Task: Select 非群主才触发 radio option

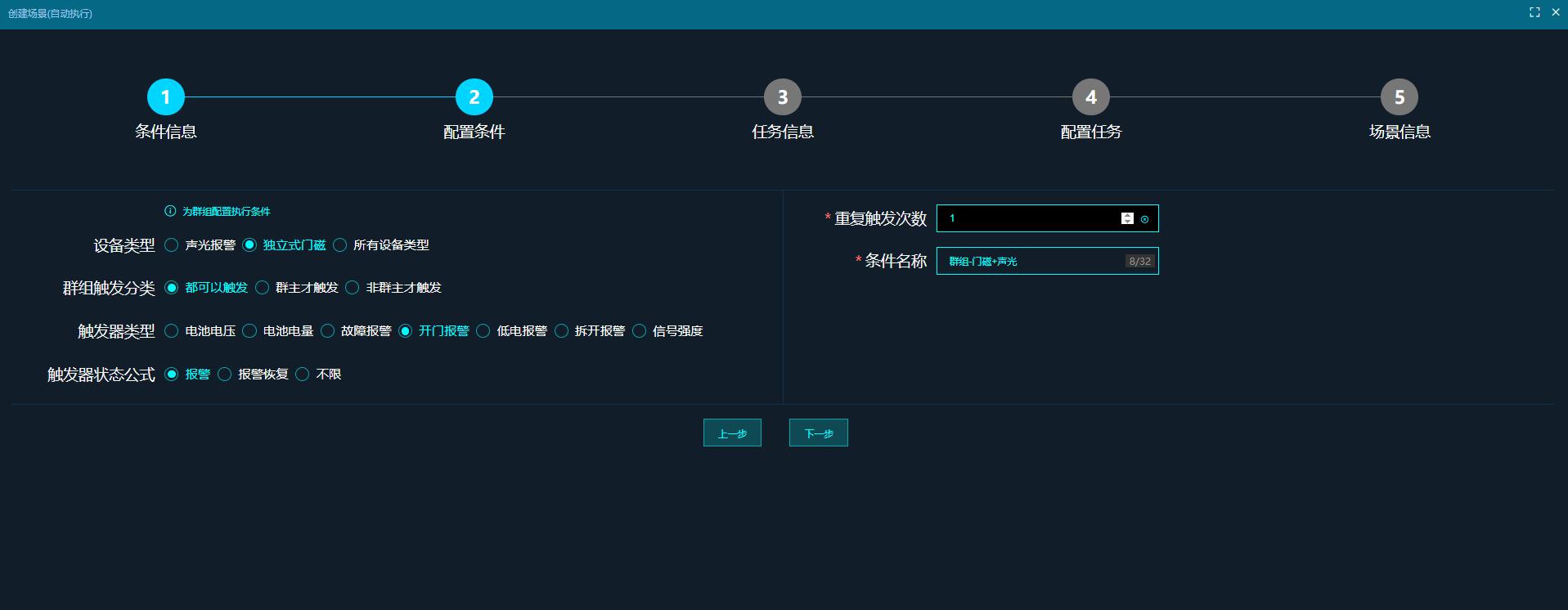Action: (x=353, y=288)
